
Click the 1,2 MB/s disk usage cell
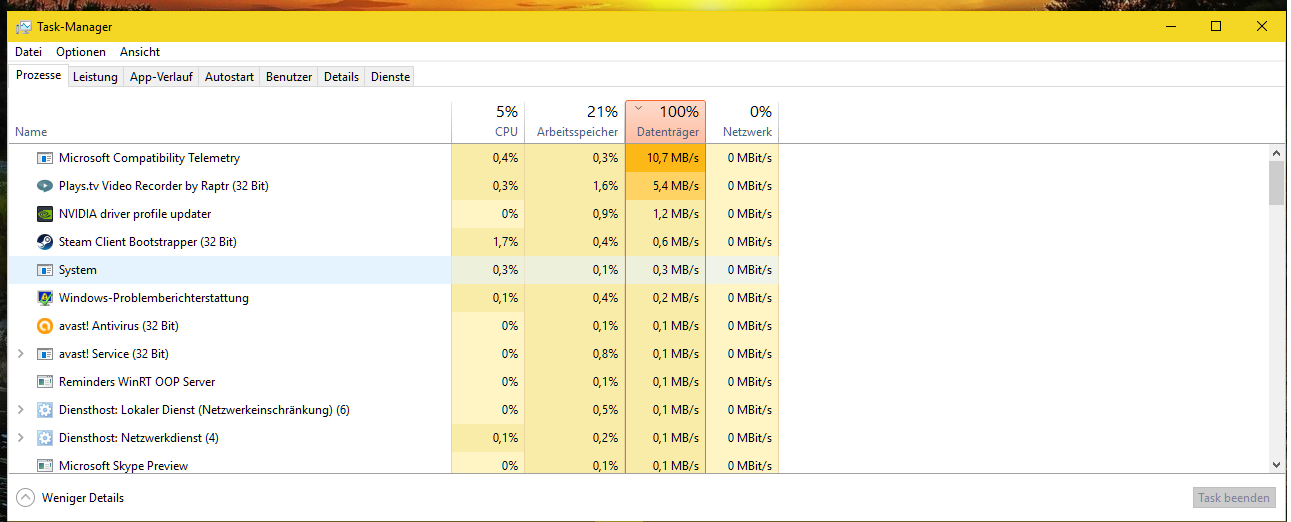[666, 214]
